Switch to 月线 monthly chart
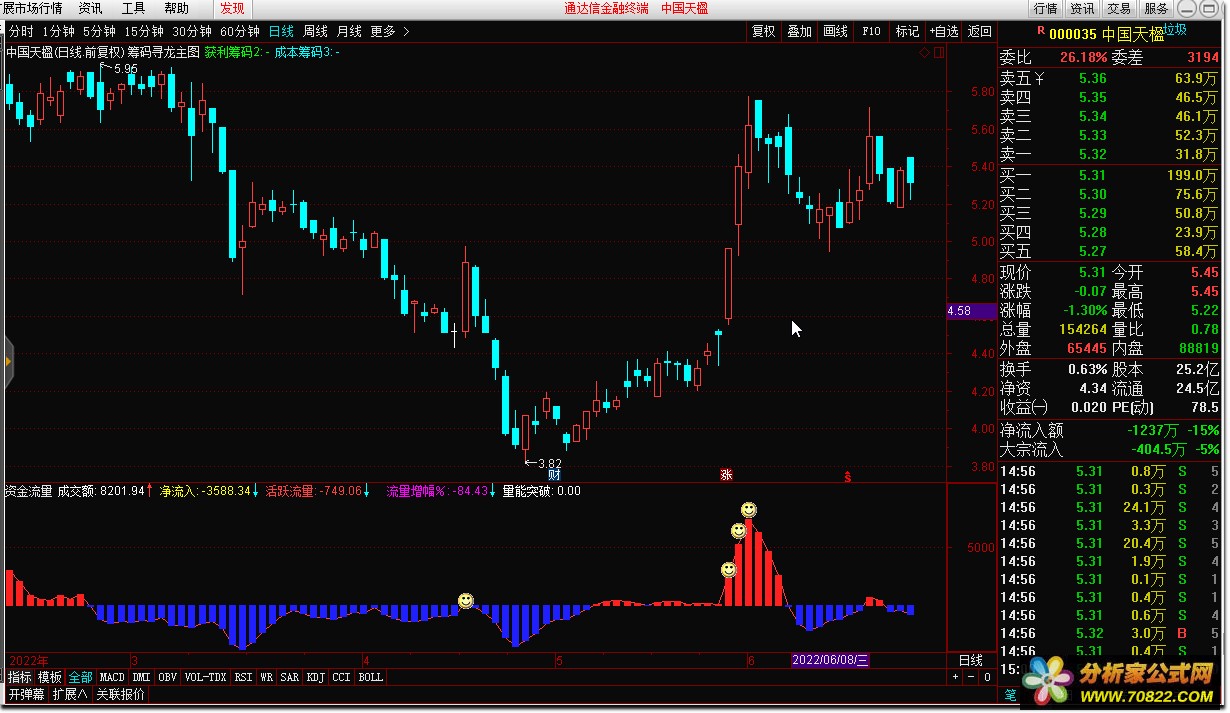The width and height of the screenshot is (1230, 713). coord(349,31)
